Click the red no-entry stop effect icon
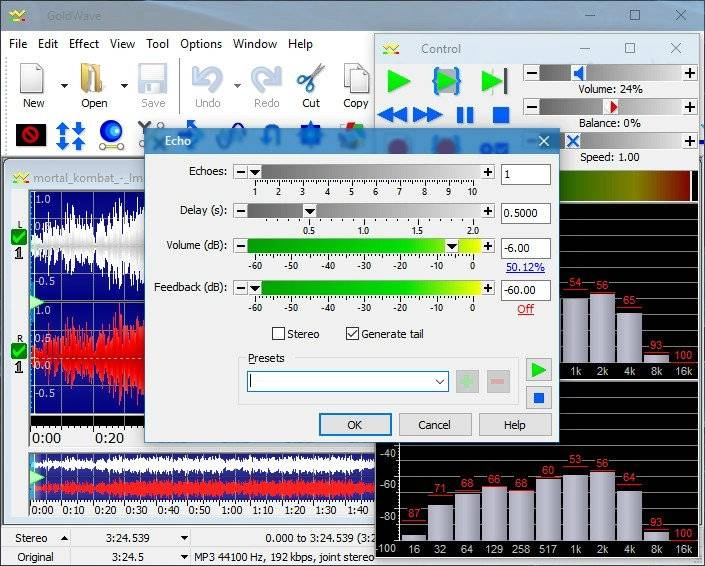 [x=31, y=134]
